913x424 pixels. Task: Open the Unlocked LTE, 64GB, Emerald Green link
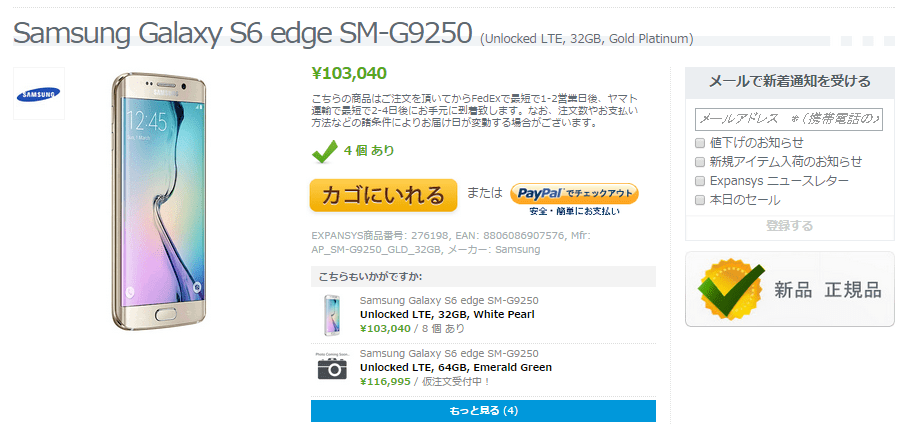point(455,367)
